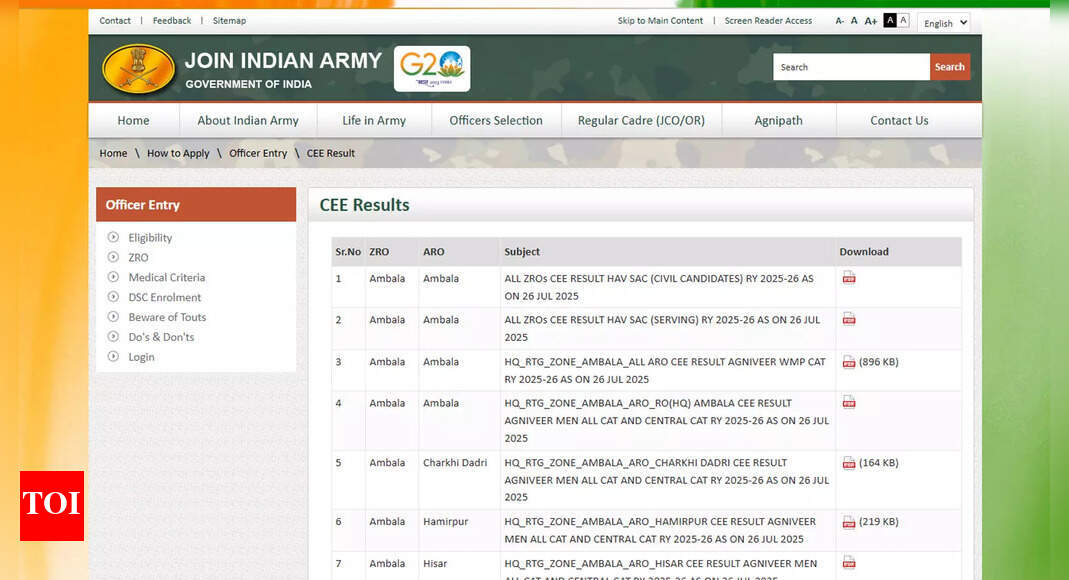This screenshot has height=580, width=1069.
Task: Open Medical Criteria sidebar link
Action: coord(166,277)
